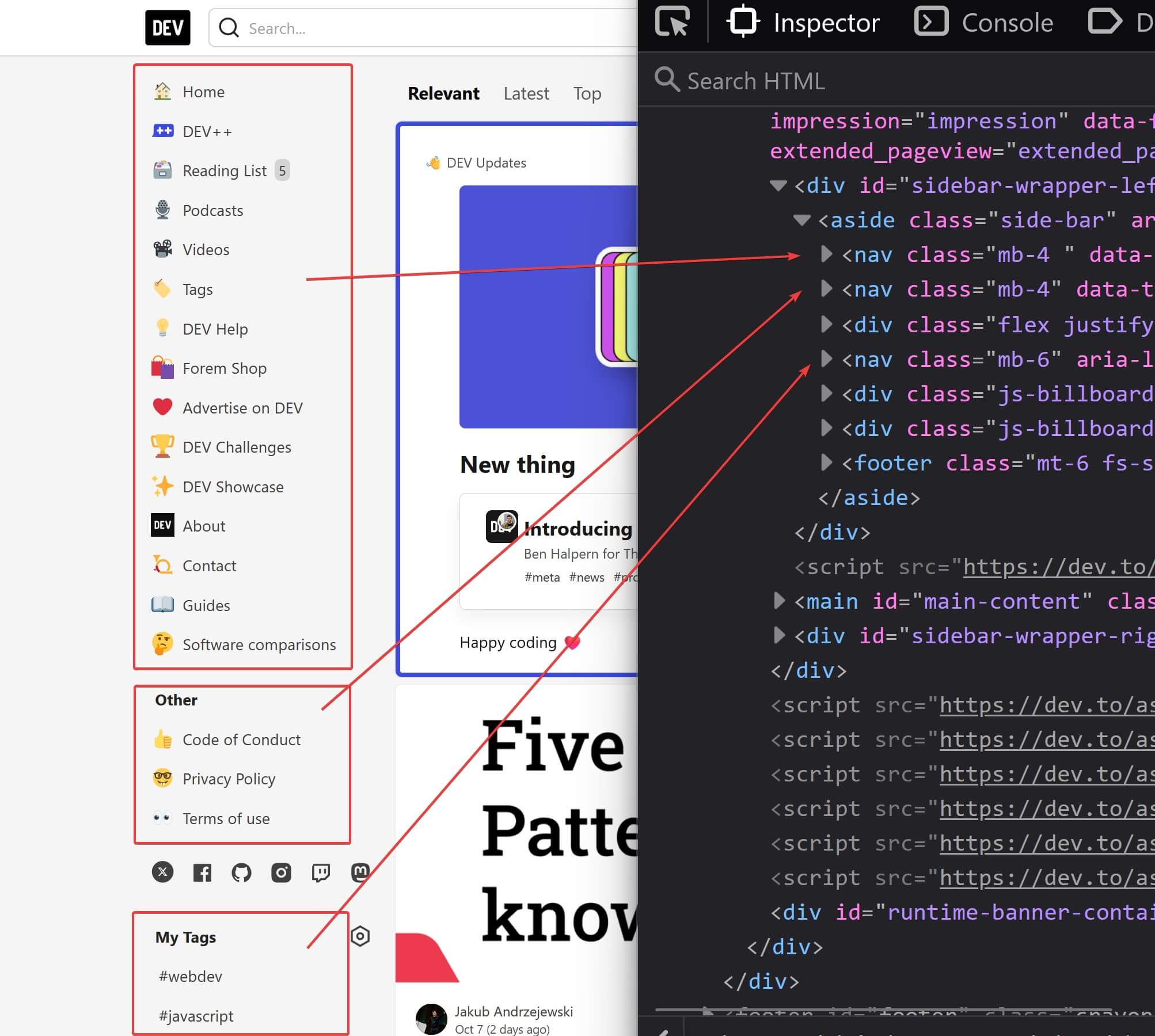Click the tag icon beside Tags
1155x1036 pixels.
pyautogui.click(x=162, y=289)
